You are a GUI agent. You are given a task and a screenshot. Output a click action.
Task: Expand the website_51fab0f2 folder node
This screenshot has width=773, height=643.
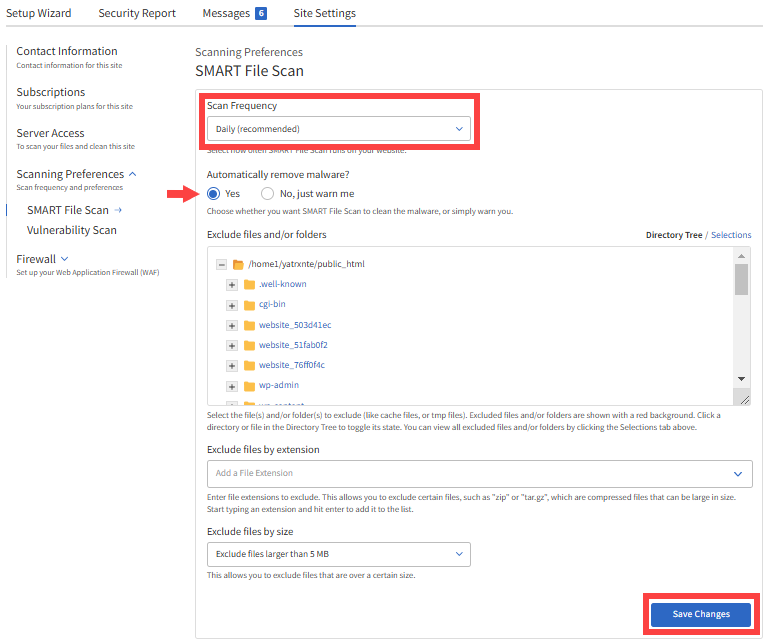point(232,346)
